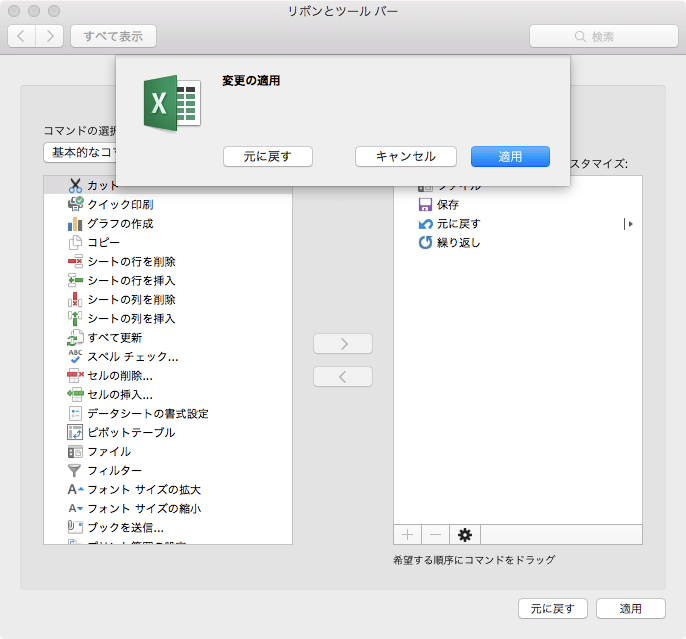Viewport: 686px width, 639px height.
Task: Click the Insert Sheet Columns (シートの列を挿入) icon
Action: [x=75, y=318]
